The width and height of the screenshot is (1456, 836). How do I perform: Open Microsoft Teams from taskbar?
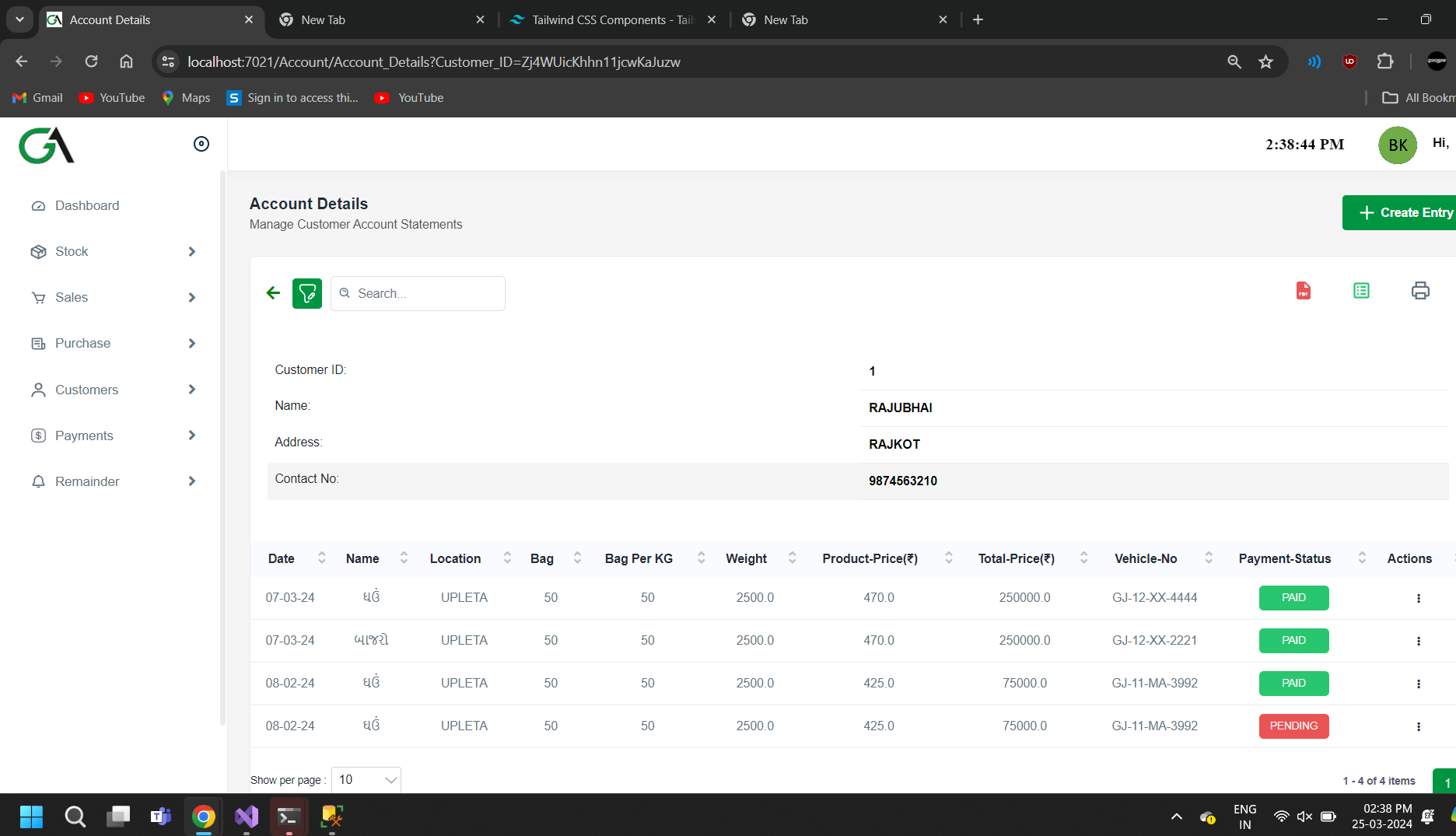[161, 817]
